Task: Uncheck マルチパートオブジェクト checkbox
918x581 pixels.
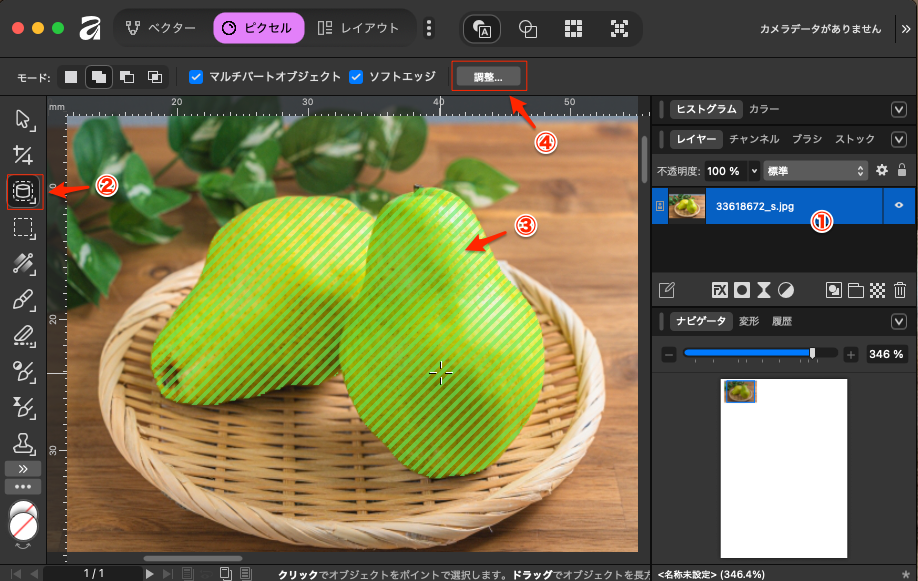Action: tap(196, 77)
